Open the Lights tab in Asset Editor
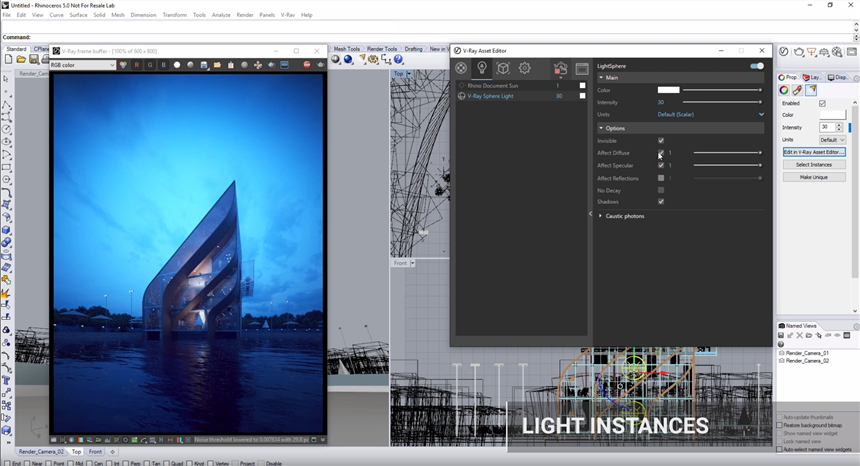 pyautogui.click(x=482, y=68)
